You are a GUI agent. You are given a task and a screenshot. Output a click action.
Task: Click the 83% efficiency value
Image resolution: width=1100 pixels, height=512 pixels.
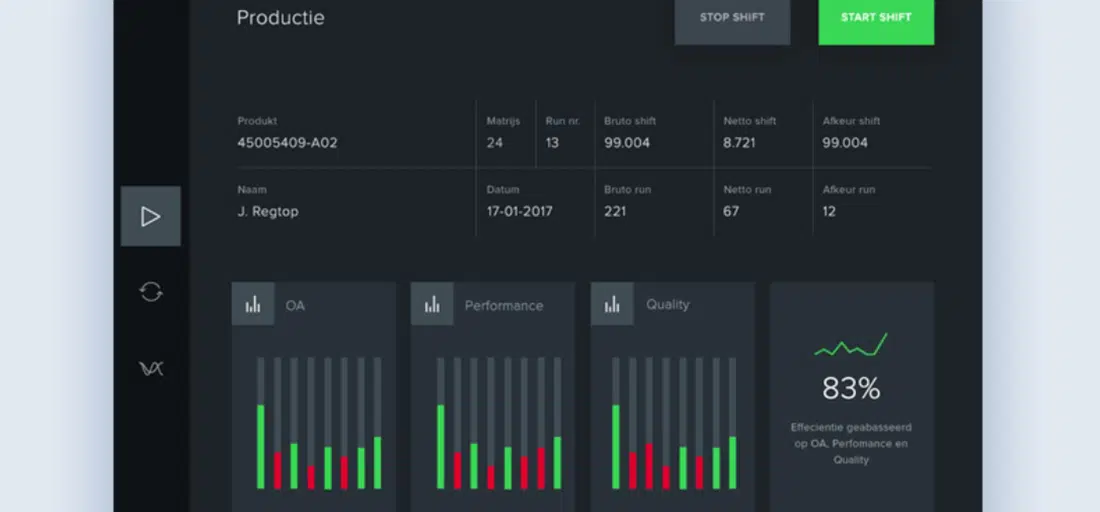[851, 388]
